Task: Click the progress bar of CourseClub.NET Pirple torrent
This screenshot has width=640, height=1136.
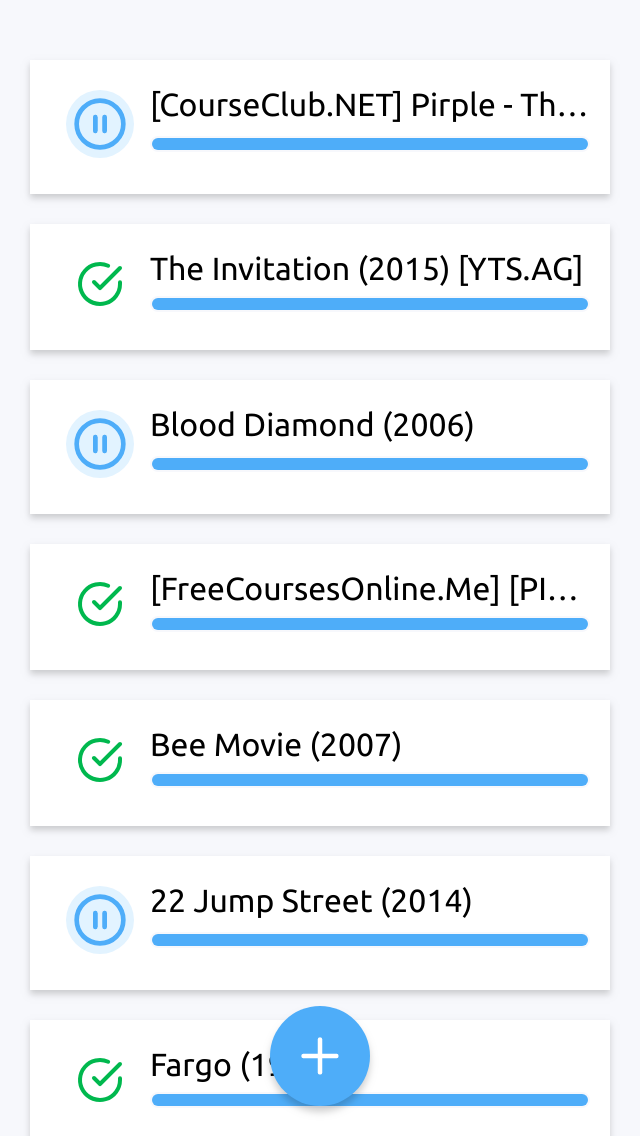Action: [x=370, y=144]
